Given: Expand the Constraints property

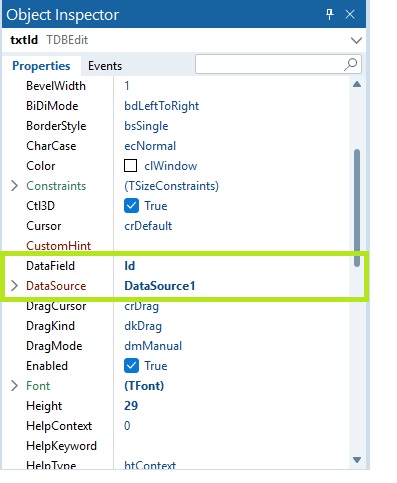Looking at the screenshot, I should (x=14, y=186).
